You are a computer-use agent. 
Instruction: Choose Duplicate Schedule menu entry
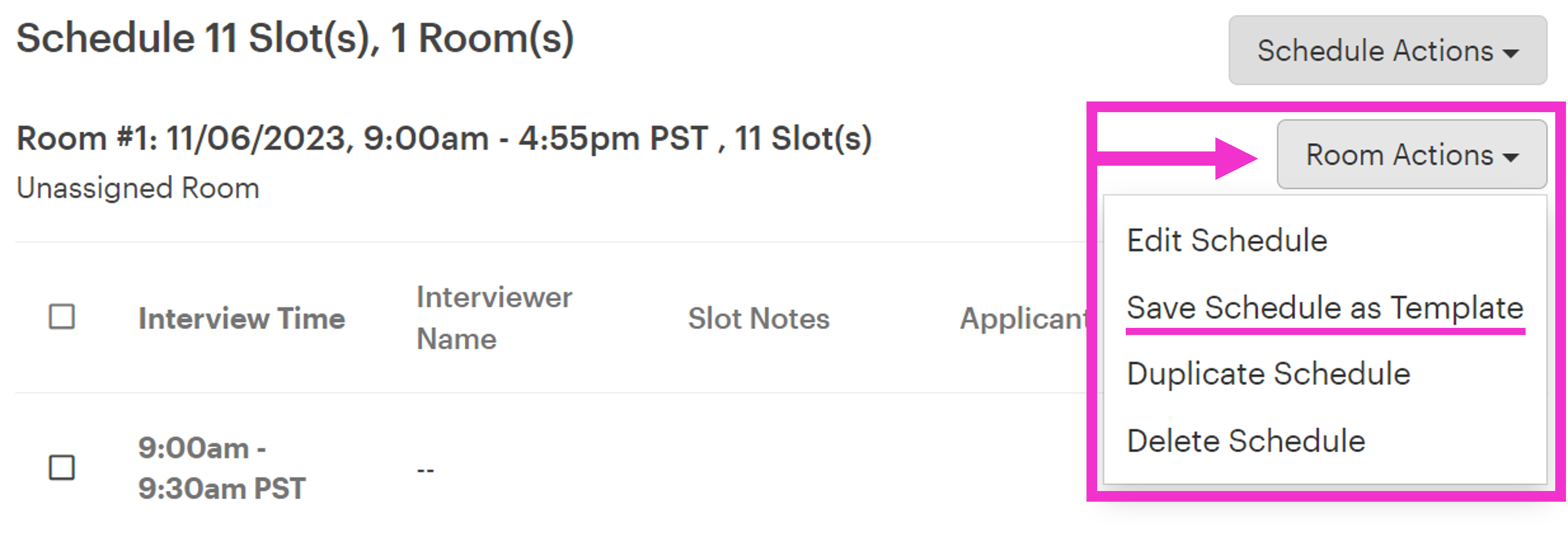pyautogui.click(x=1268, y=374)
